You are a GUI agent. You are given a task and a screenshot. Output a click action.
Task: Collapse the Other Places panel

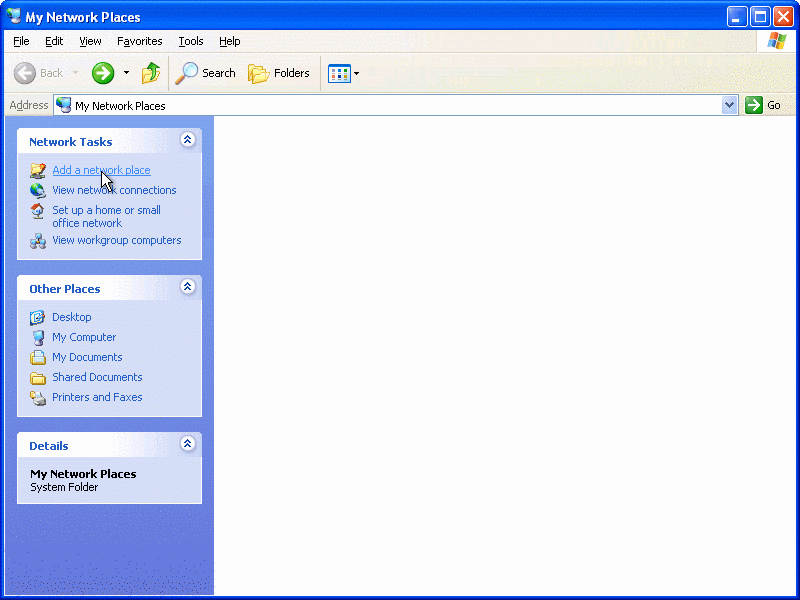(x=187, y=288)
